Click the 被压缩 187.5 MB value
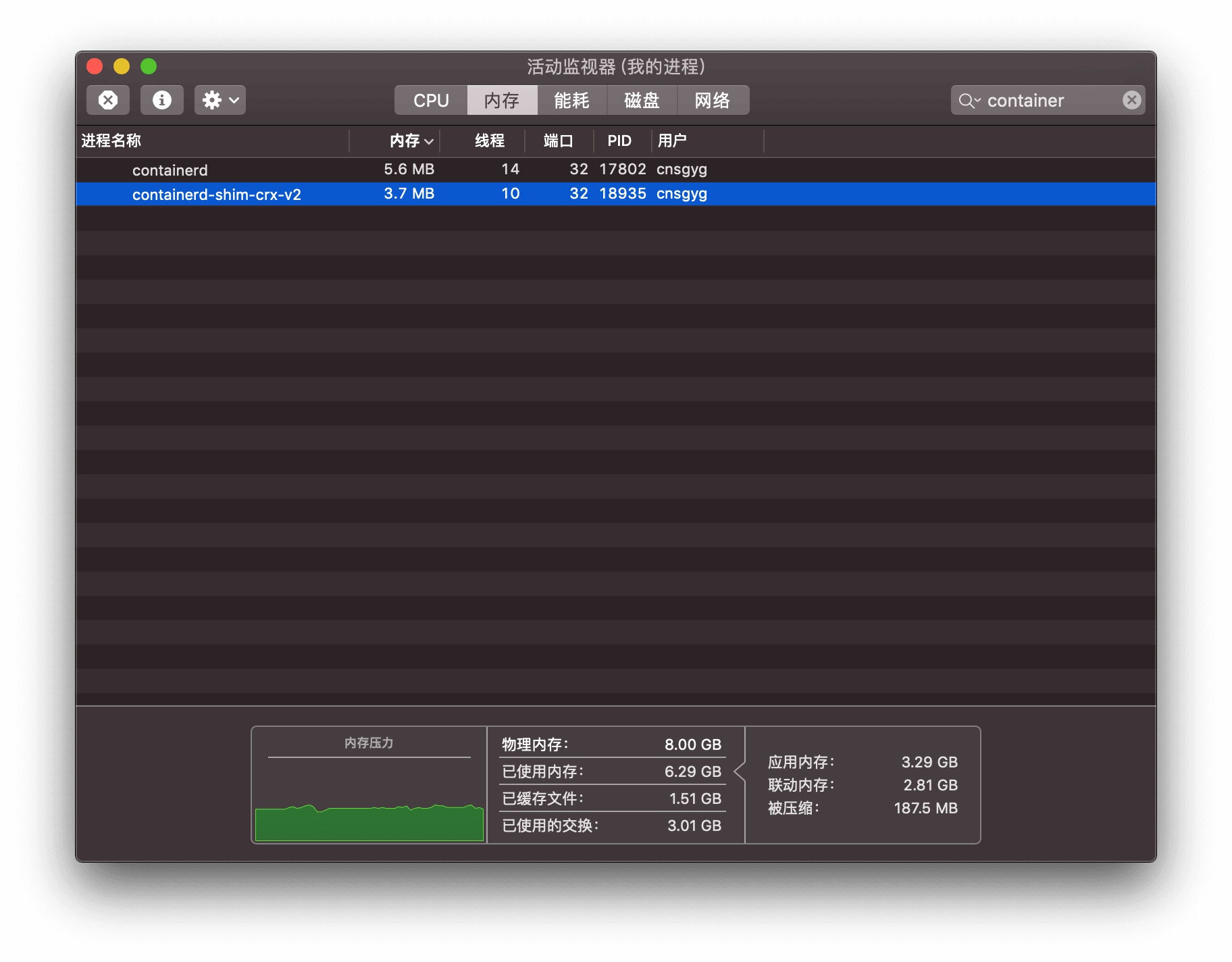The image size is (1232, 962). (x=926, y=808)
